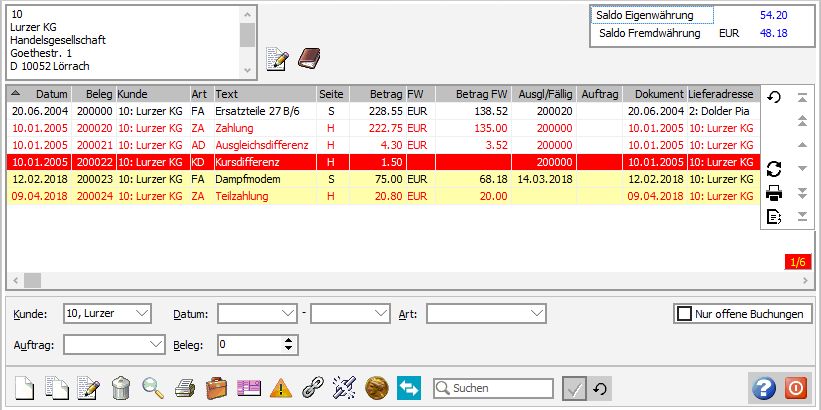Open the magnifying glass search icon
This screenshot has width=821, height=410.
click(152, 388)
